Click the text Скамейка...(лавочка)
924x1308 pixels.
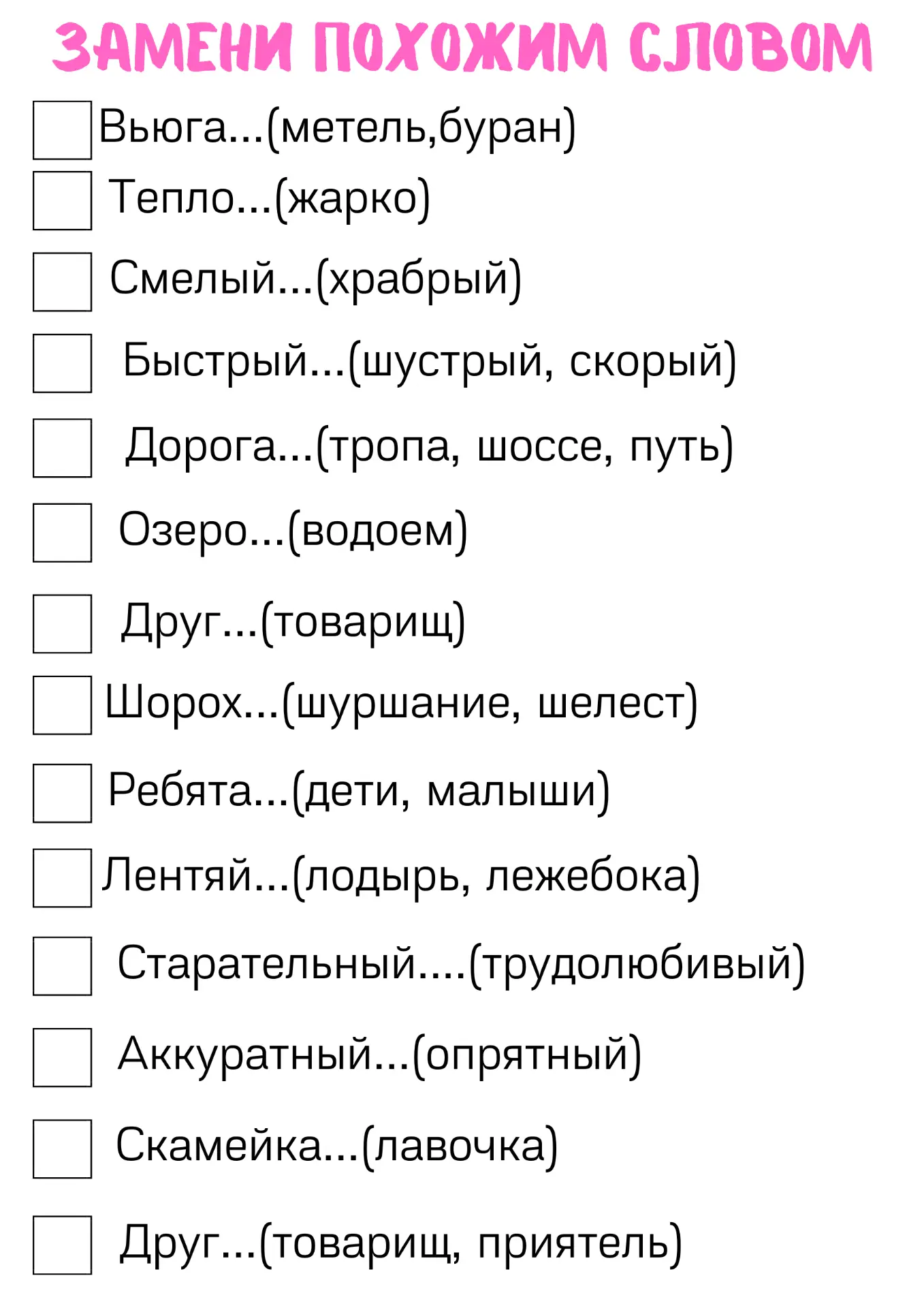[337, 1147]
